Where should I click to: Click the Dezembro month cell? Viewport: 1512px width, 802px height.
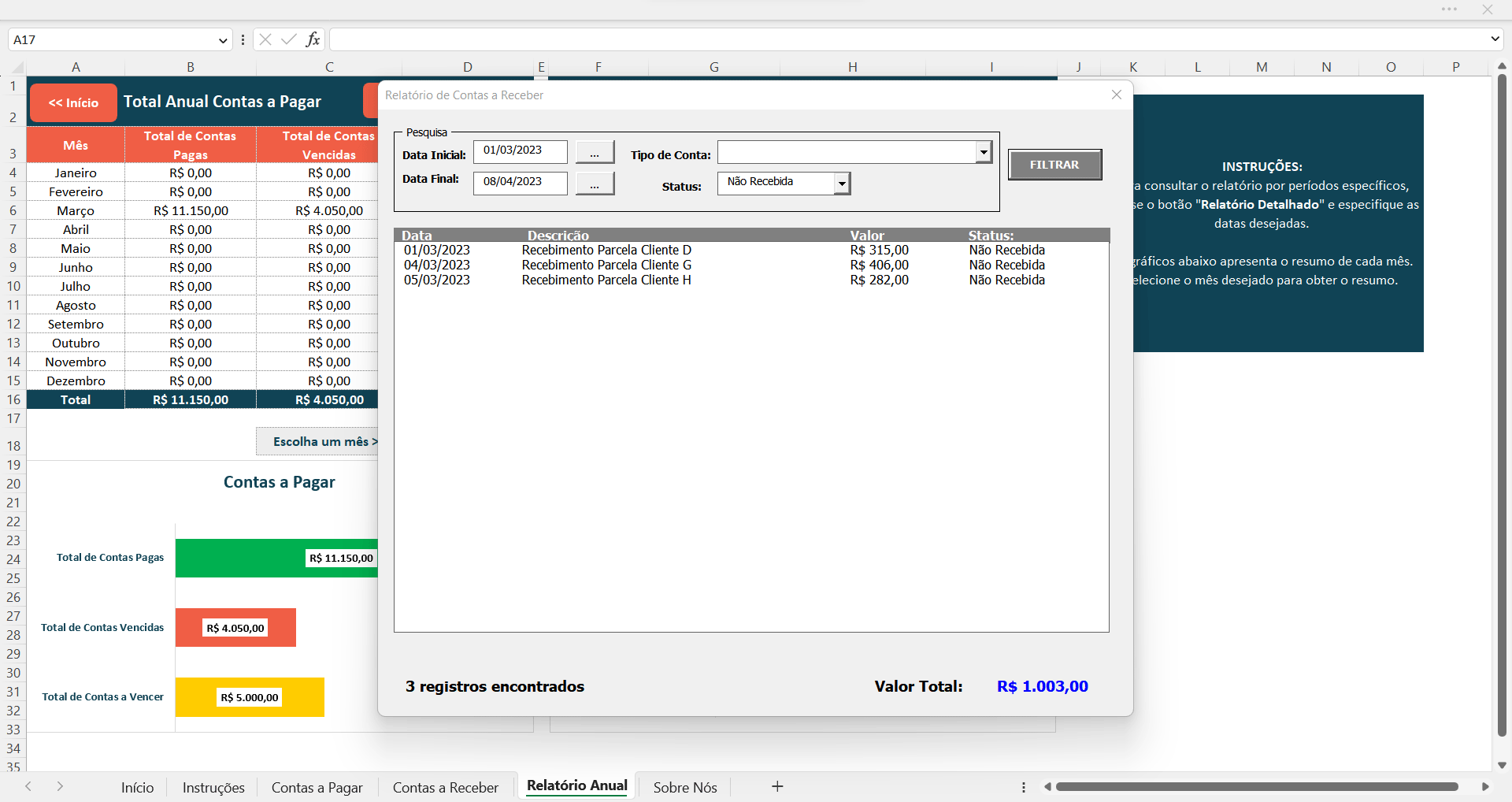(76, 381)
